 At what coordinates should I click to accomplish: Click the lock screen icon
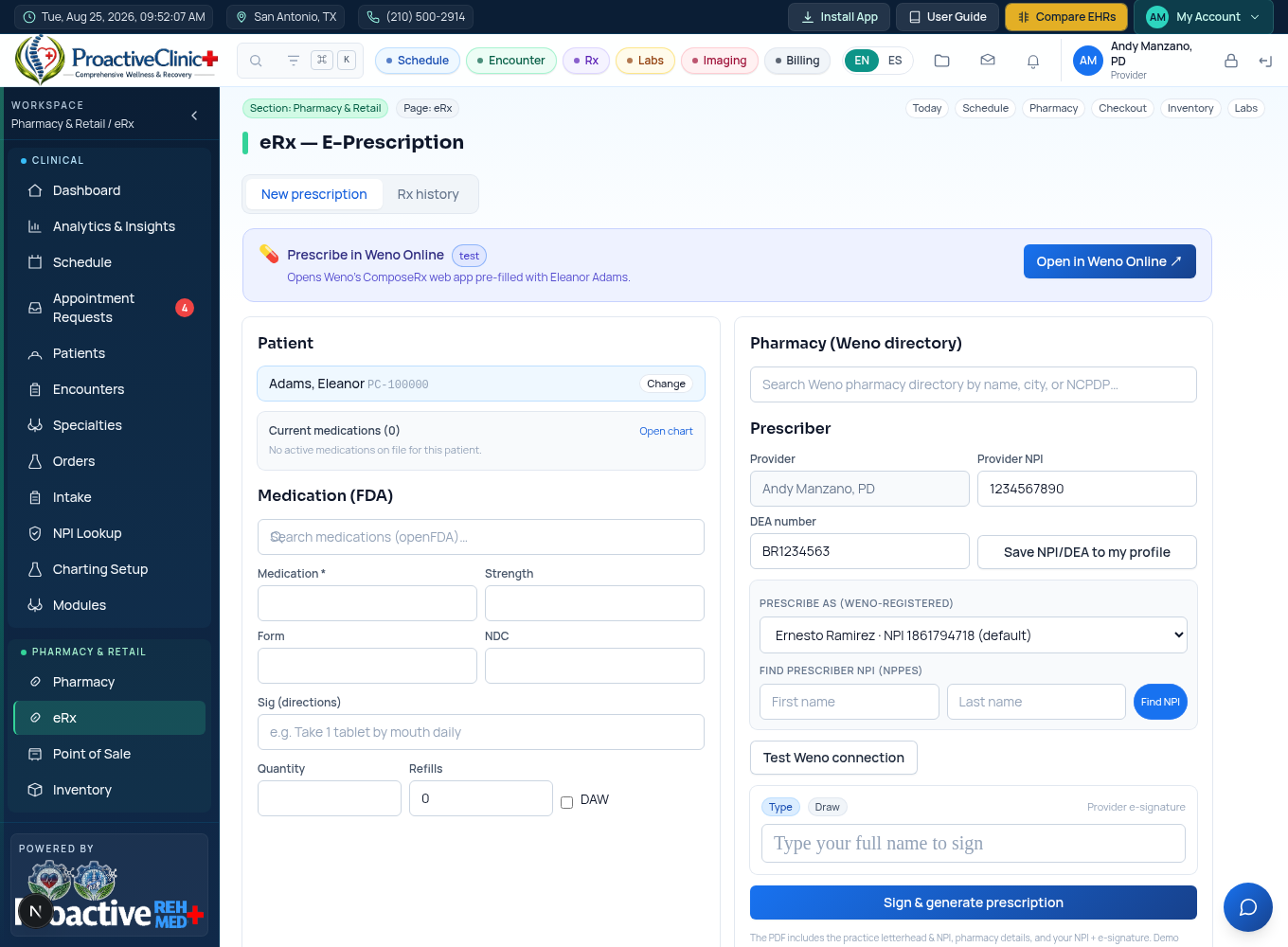coord(1231,61)
